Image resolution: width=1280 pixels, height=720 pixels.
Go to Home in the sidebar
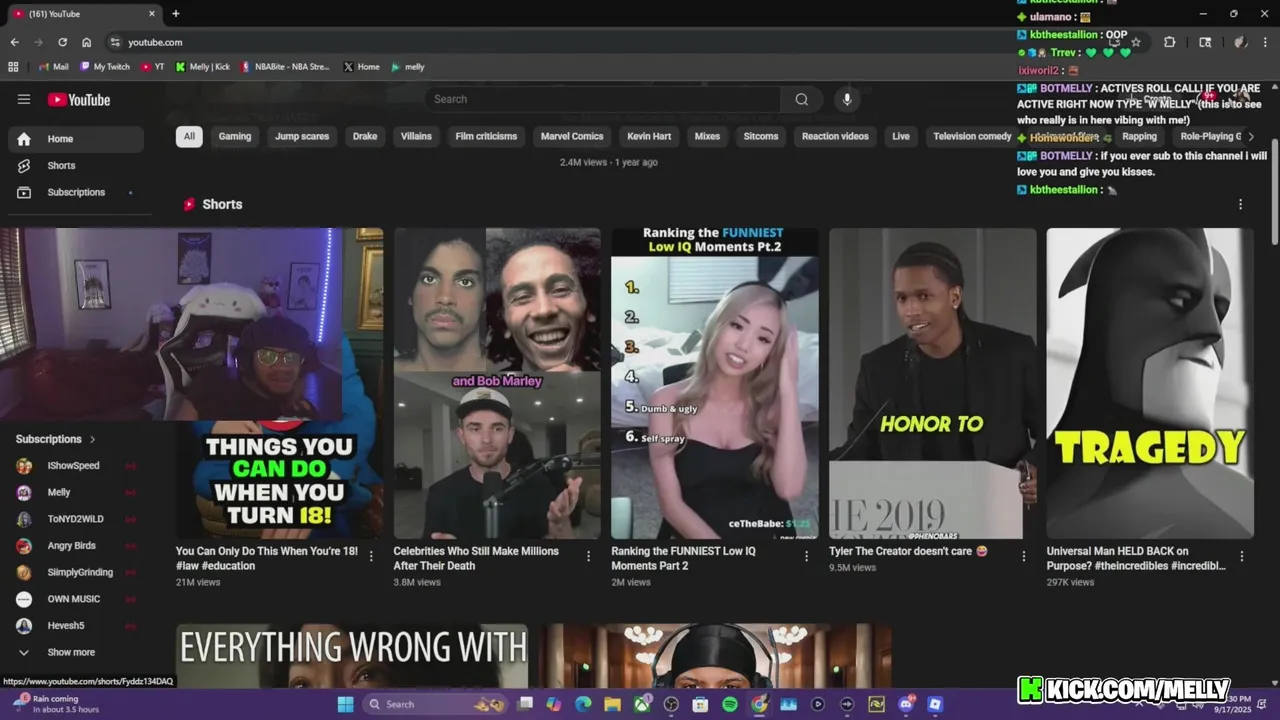76,139
